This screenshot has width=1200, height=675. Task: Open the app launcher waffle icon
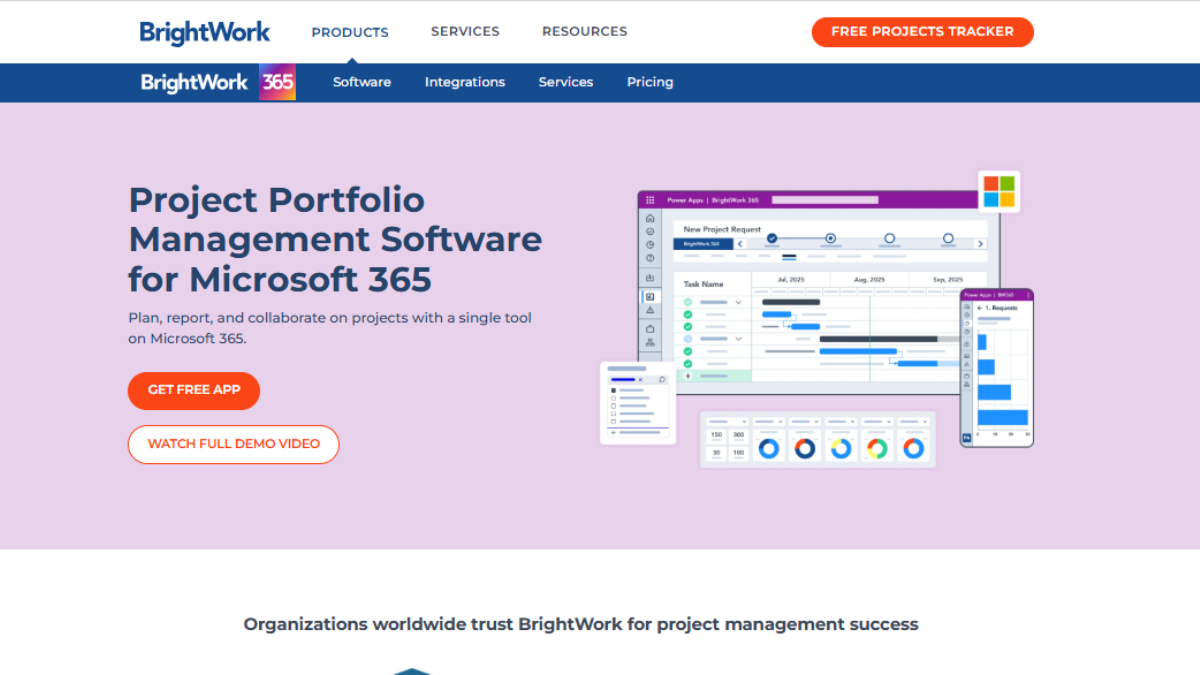650,199
